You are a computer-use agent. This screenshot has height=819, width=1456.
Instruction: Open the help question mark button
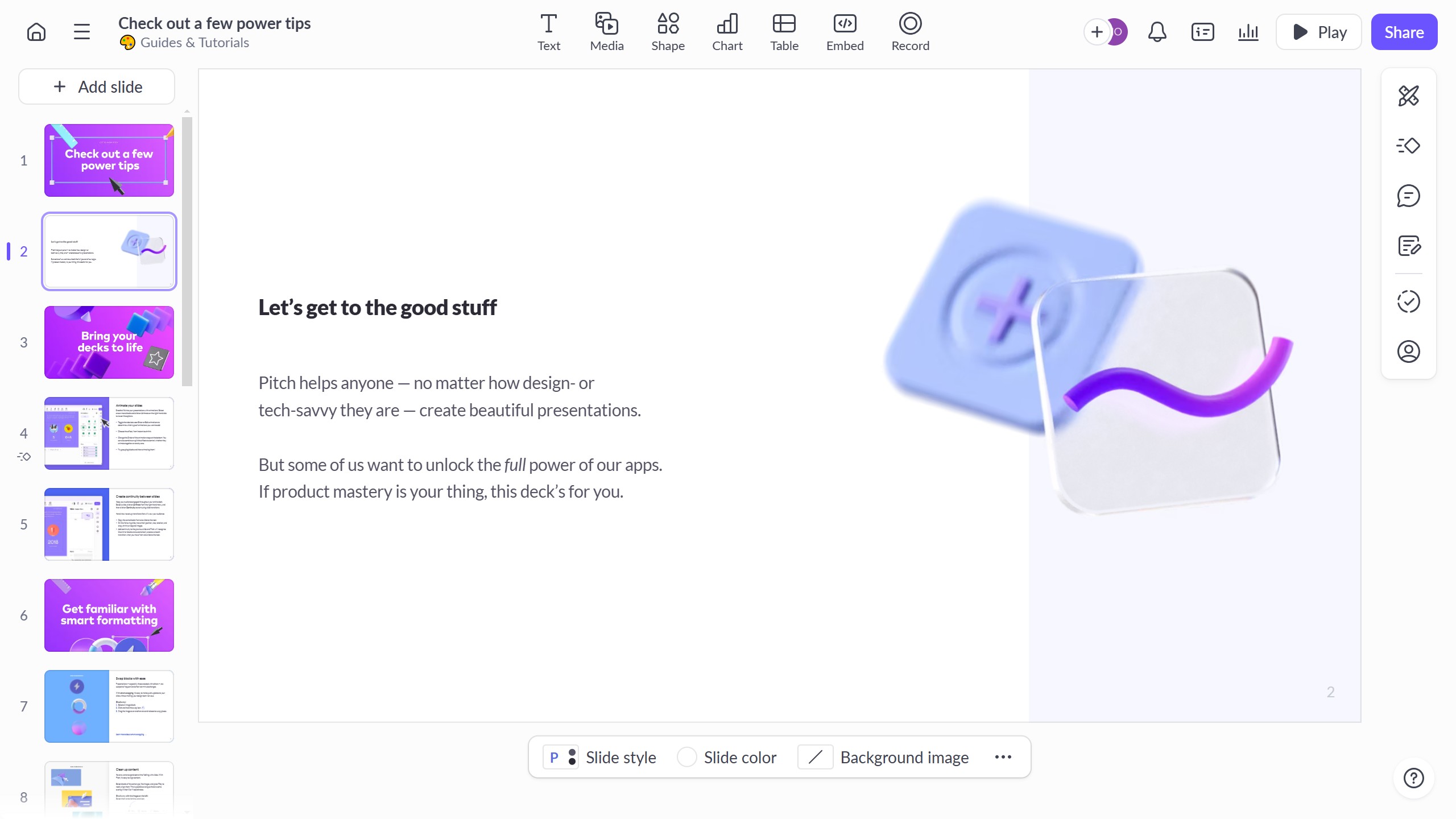(x=1413, y=778)
